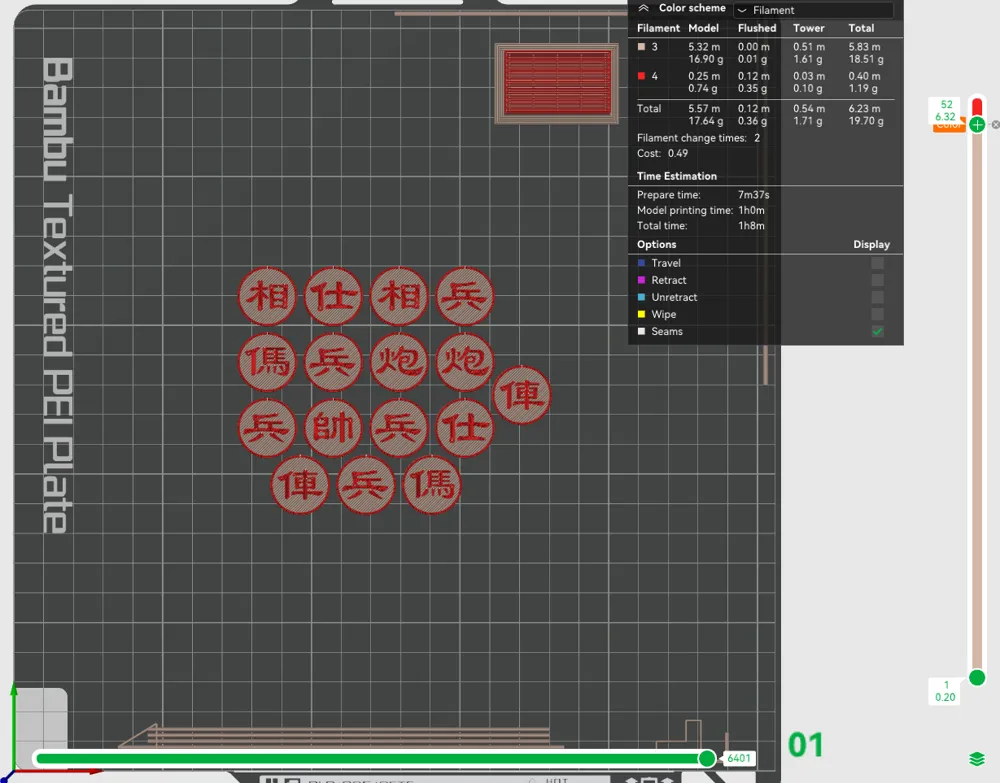
Task: Enable the Unretract display checkbox
Action: point(877,297)
